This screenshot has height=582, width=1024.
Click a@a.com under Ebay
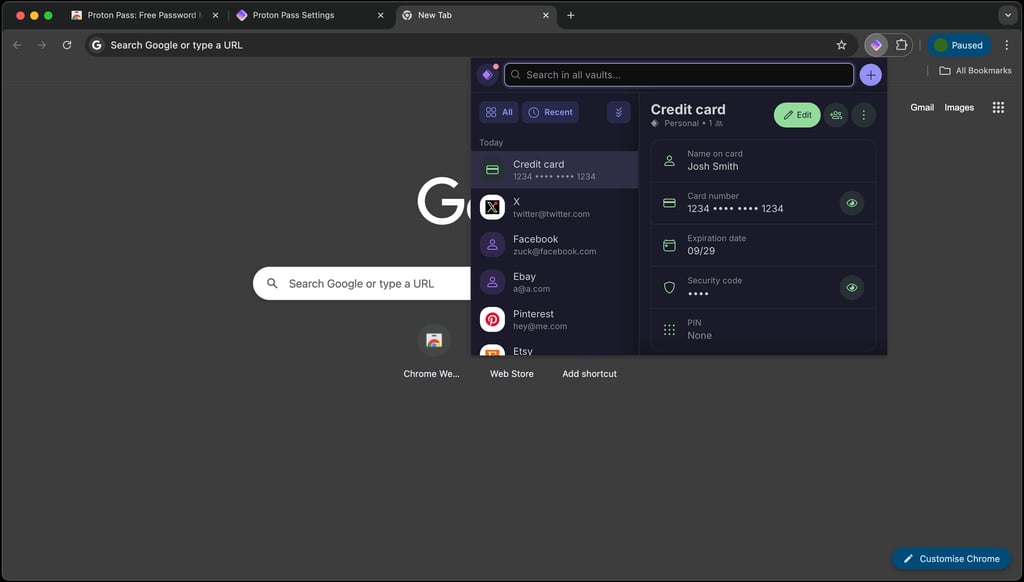pyautogui.click(x=531, y=289)
